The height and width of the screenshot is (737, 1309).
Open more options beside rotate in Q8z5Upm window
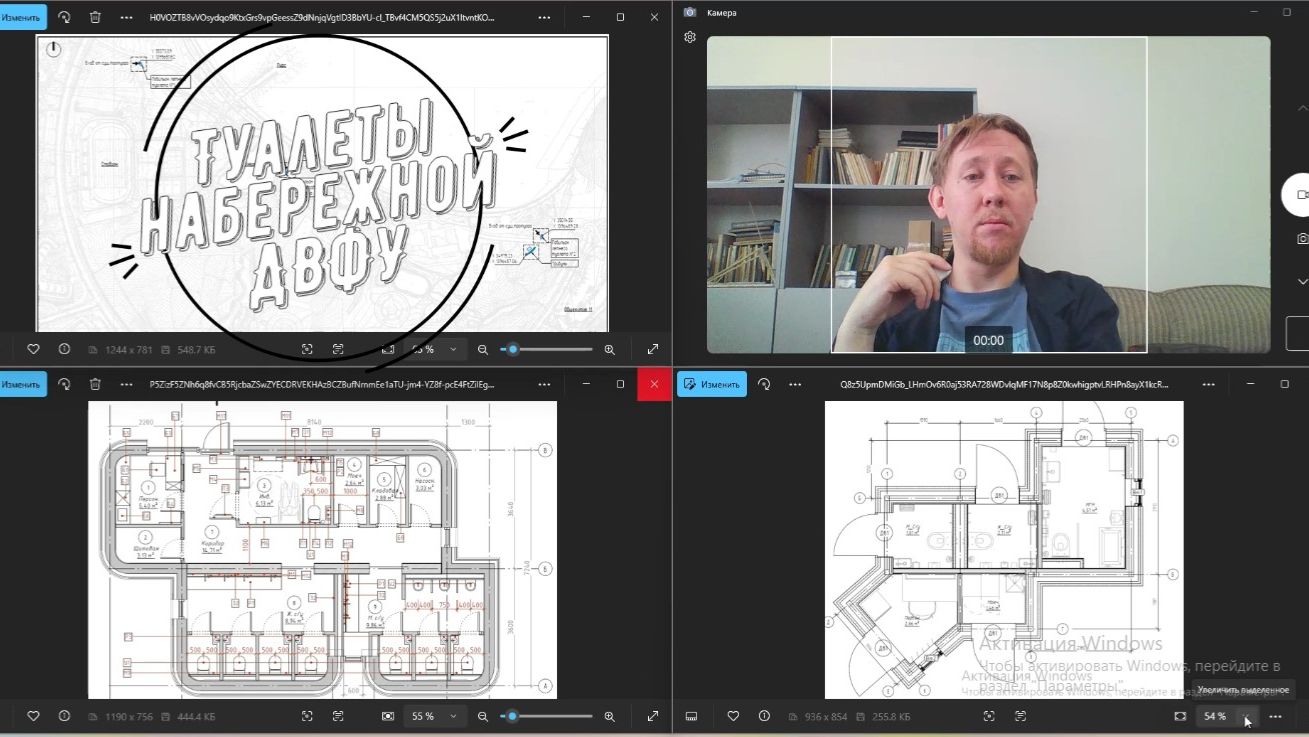[x=795, y=384]
